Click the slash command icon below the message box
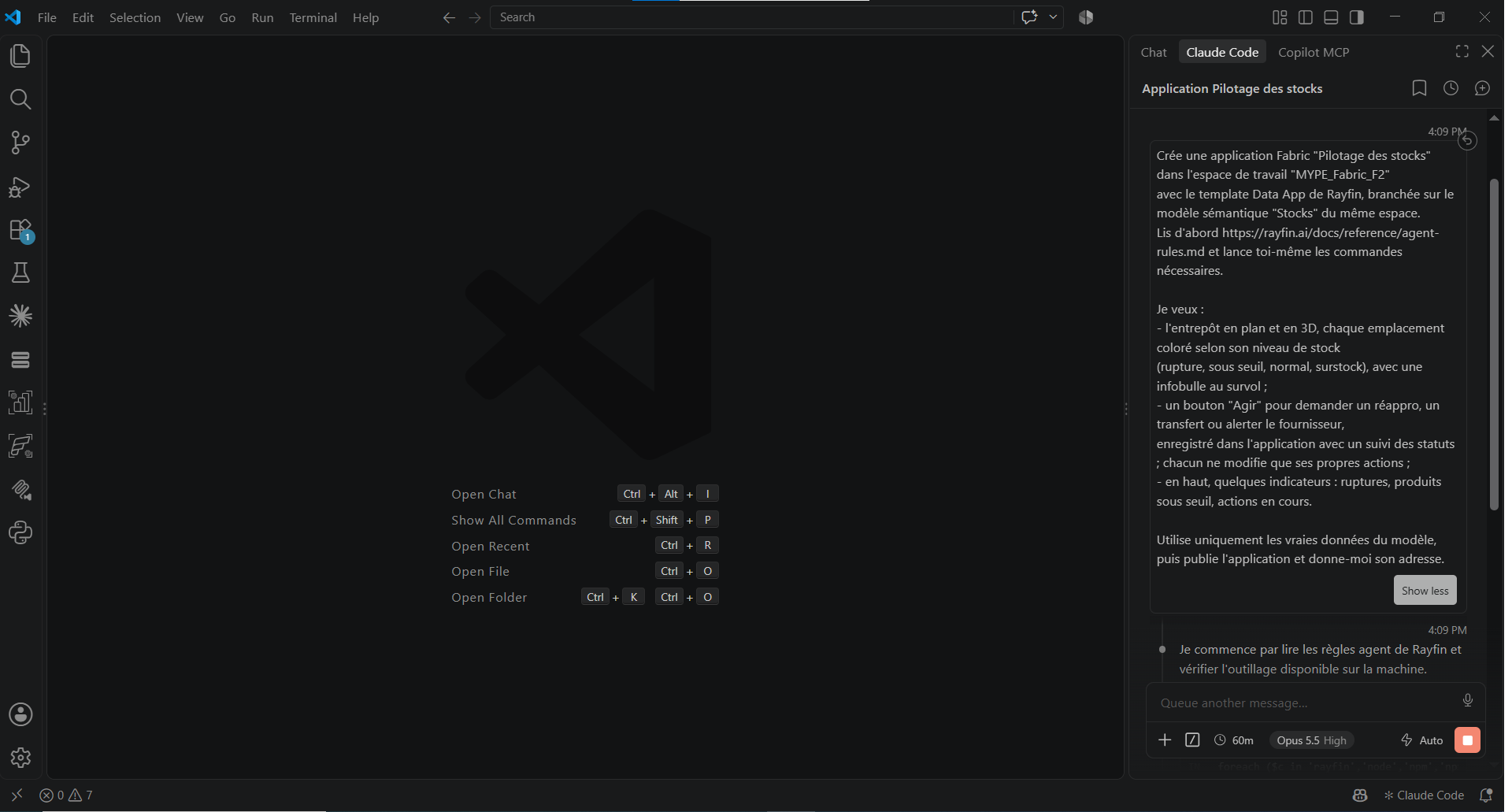 tap(1192, 740)
